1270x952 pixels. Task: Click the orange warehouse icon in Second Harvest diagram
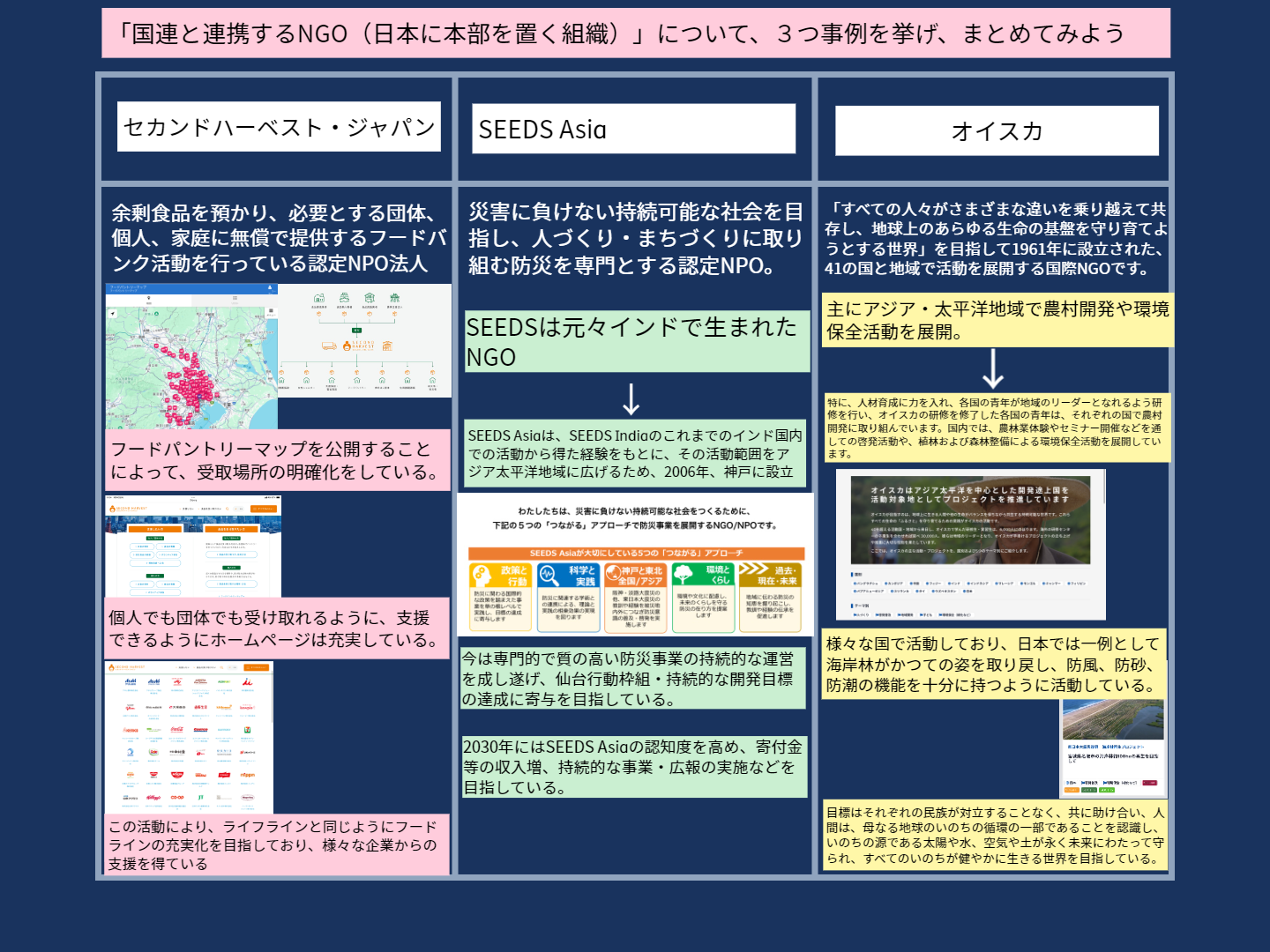click(388, 346)
